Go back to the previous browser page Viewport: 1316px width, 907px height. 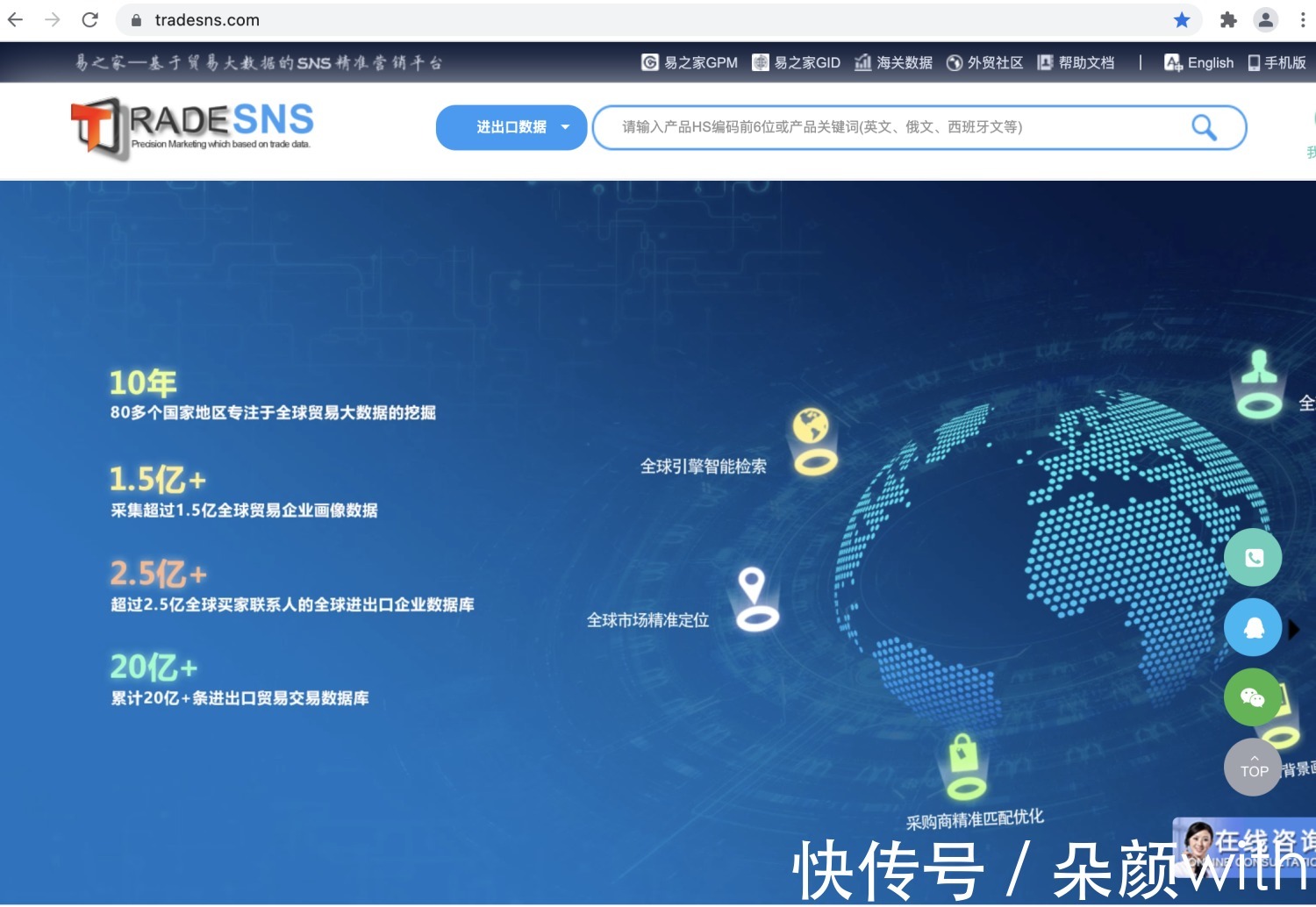click(16, 19)
